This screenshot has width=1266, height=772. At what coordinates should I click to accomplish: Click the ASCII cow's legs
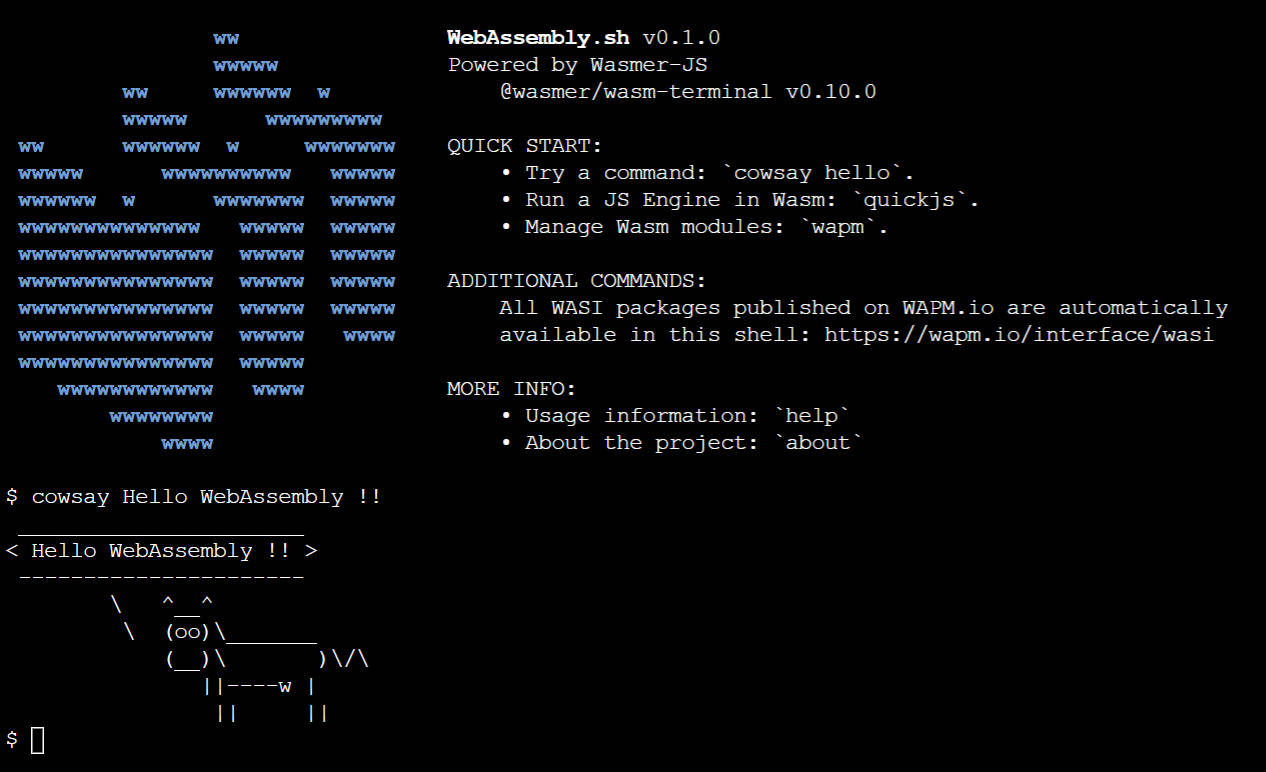click(266, 700)
